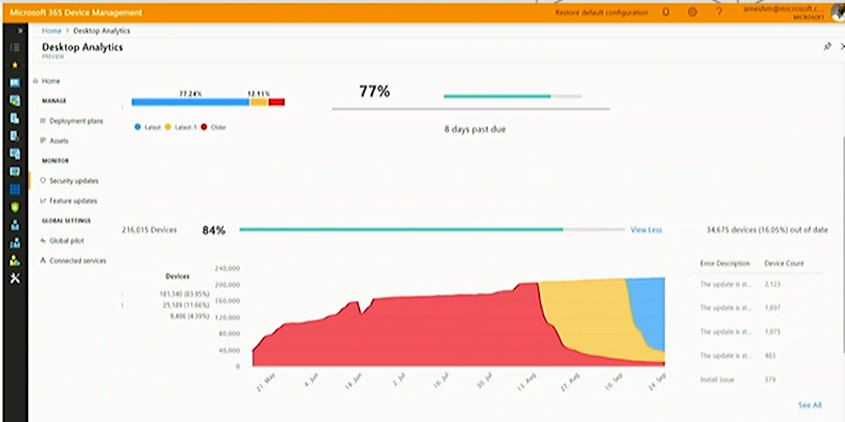Image resolution: width=845 pixels, height=422 pixels.
Task: Select Feature updates
Action: [73, 201]
